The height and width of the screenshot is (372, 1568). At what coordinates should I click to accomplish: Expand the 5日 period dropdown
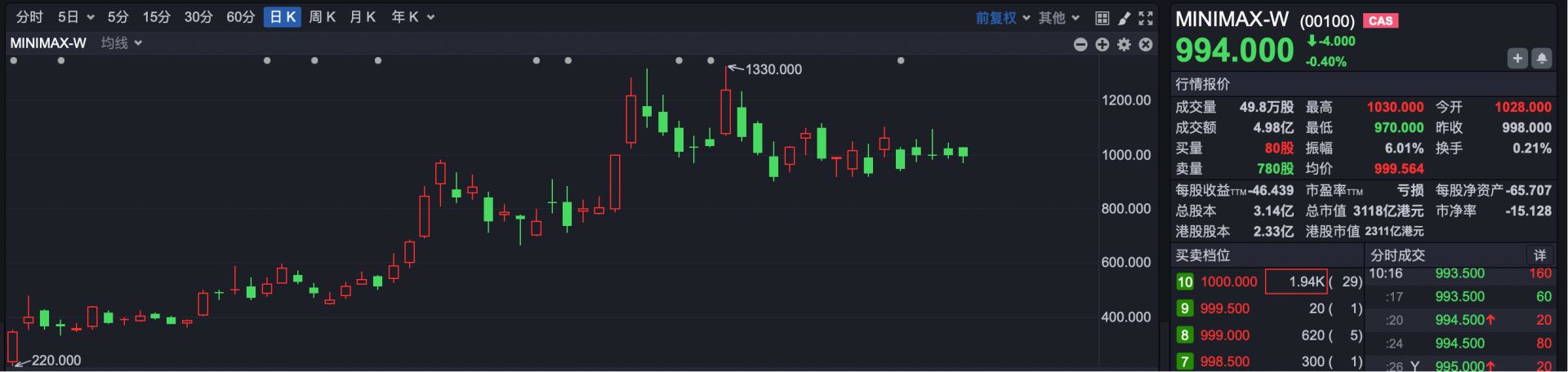pyautogui.click(x=76, y=17)
